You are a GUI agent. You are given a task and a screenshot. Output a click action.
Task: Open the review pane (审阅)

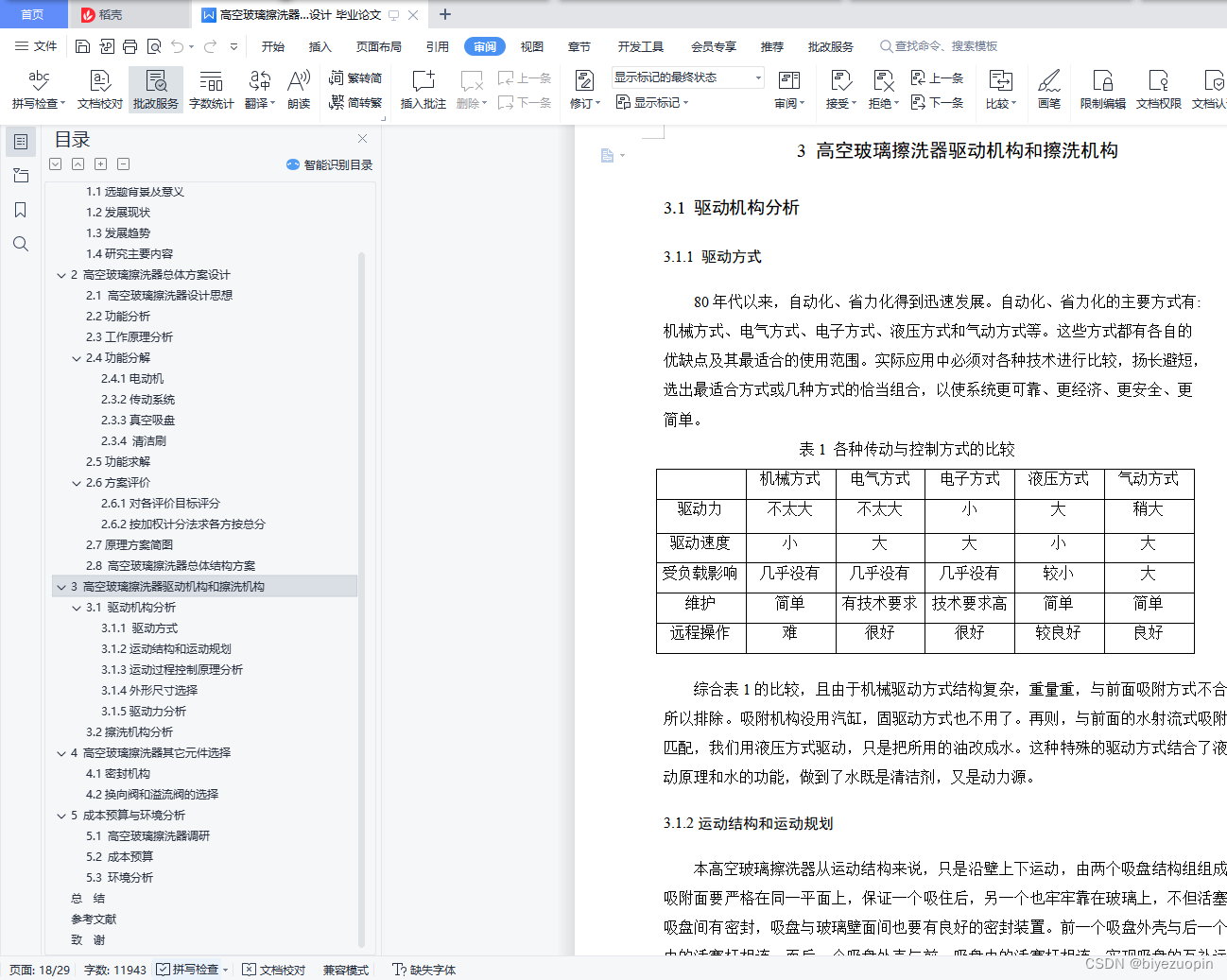tap(788, 90)
